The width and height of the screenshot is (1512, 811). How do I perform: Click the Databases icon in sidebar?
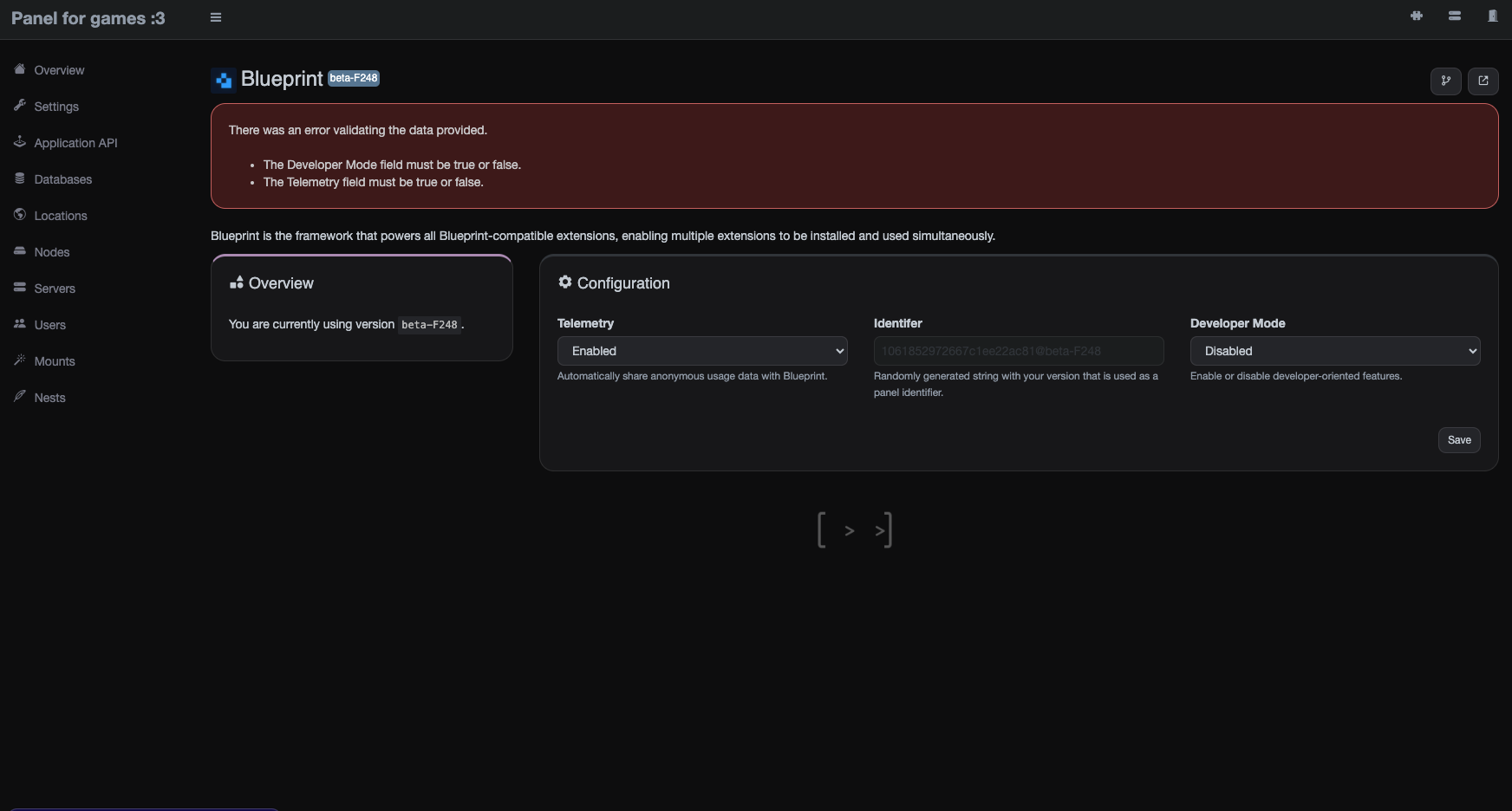pos(20,178)
